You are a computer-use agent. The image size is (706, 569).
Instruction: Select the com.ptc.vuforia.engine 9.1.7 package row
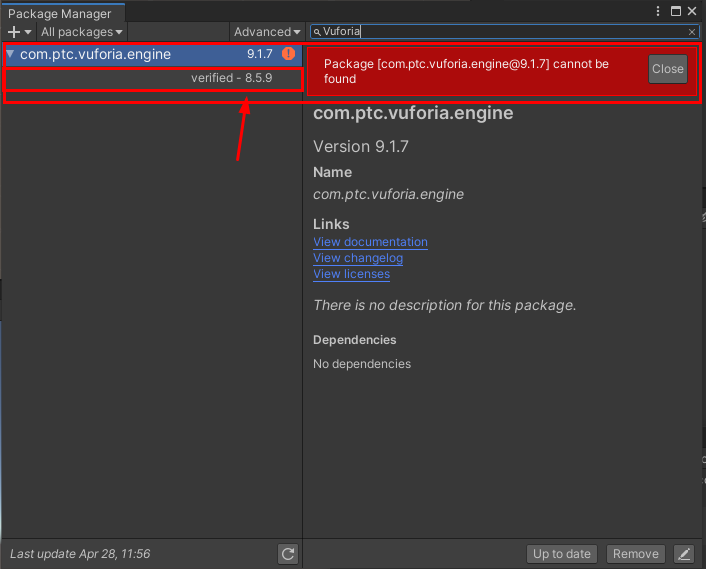point(154,54)
